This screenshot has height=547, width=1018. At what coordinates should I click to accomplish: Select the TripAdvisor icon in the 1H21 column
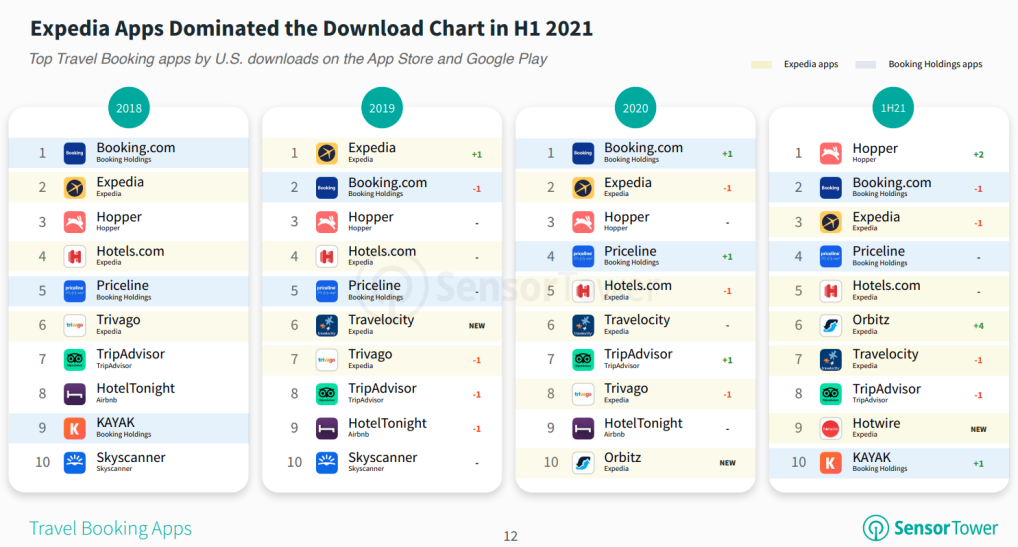click(x=830, y=394)
